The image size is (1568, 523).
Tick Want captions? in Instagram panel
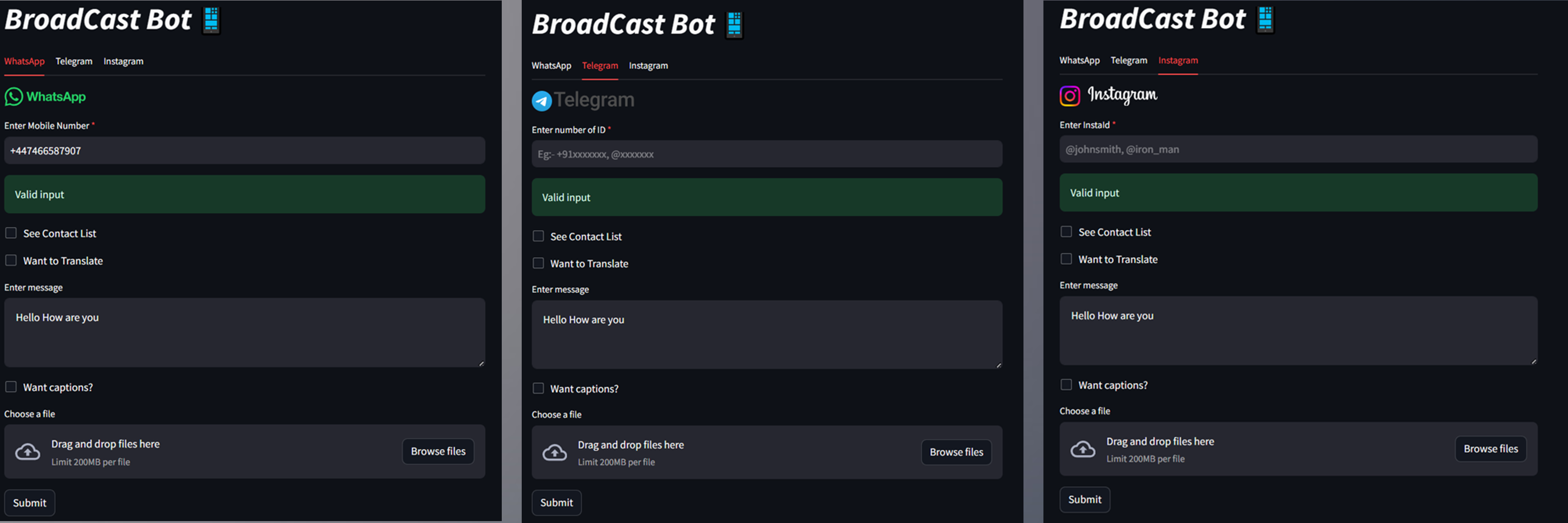tap(1066, 385)
